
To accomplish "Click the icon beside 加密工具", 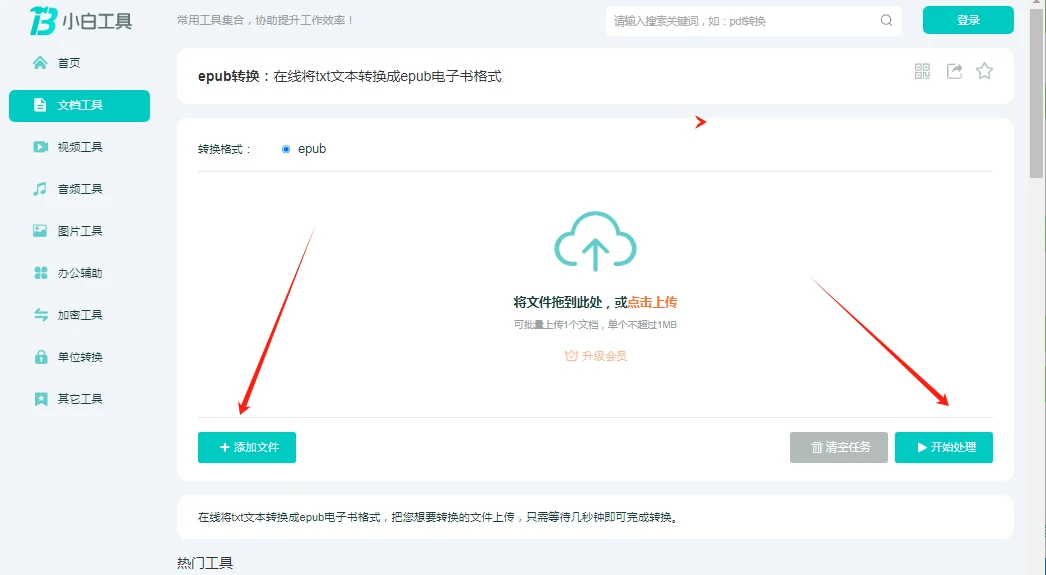I will click(41, 315).
